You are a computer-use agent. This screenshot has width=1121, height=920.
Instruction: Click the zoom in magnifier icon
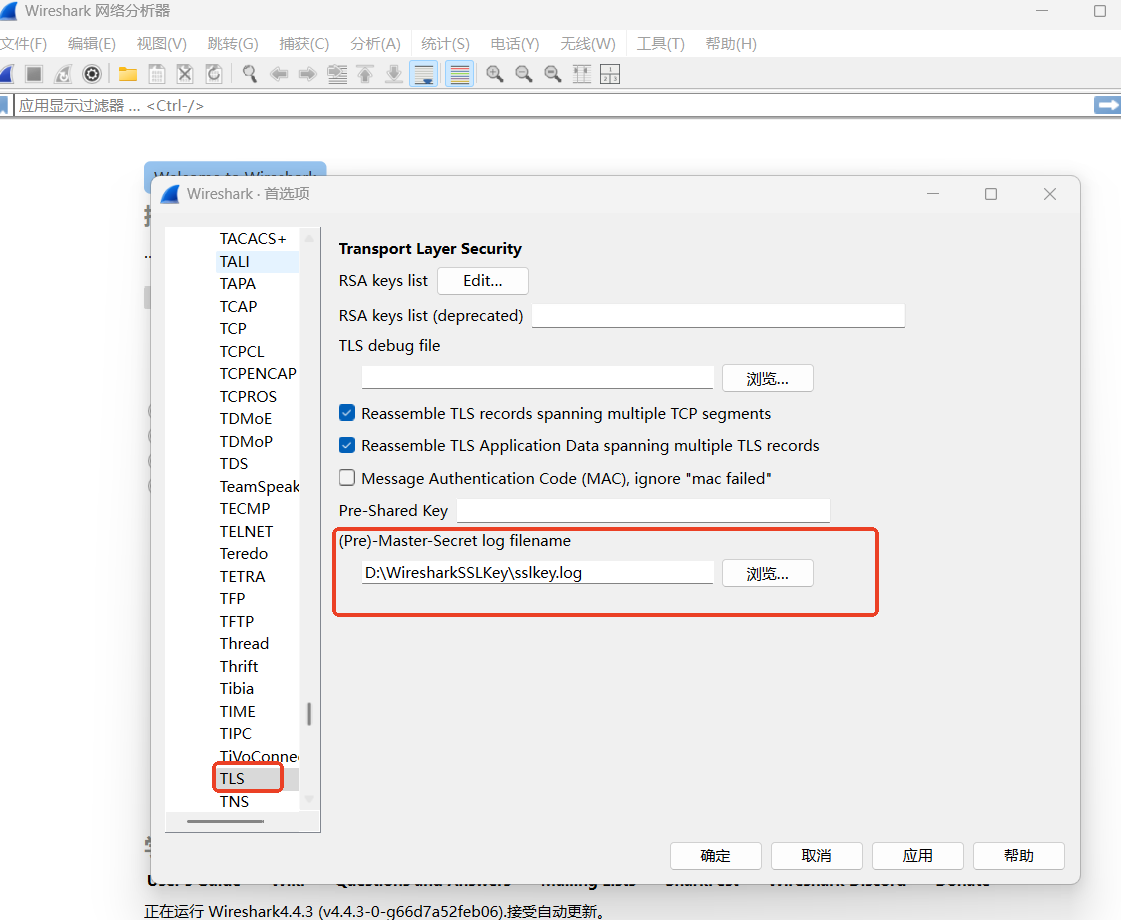495,74
